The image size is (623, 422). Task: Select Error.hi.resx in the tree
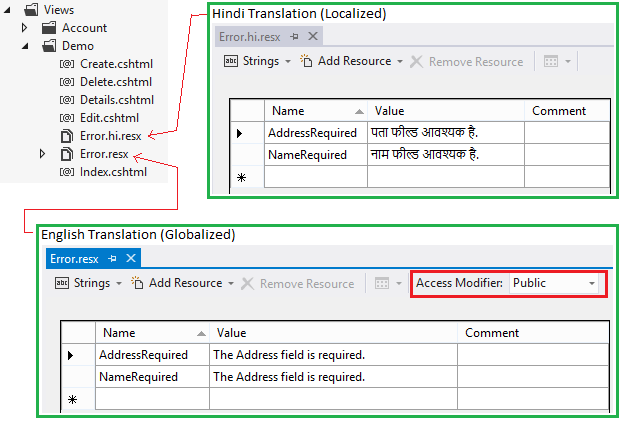(x=110, y=136)
